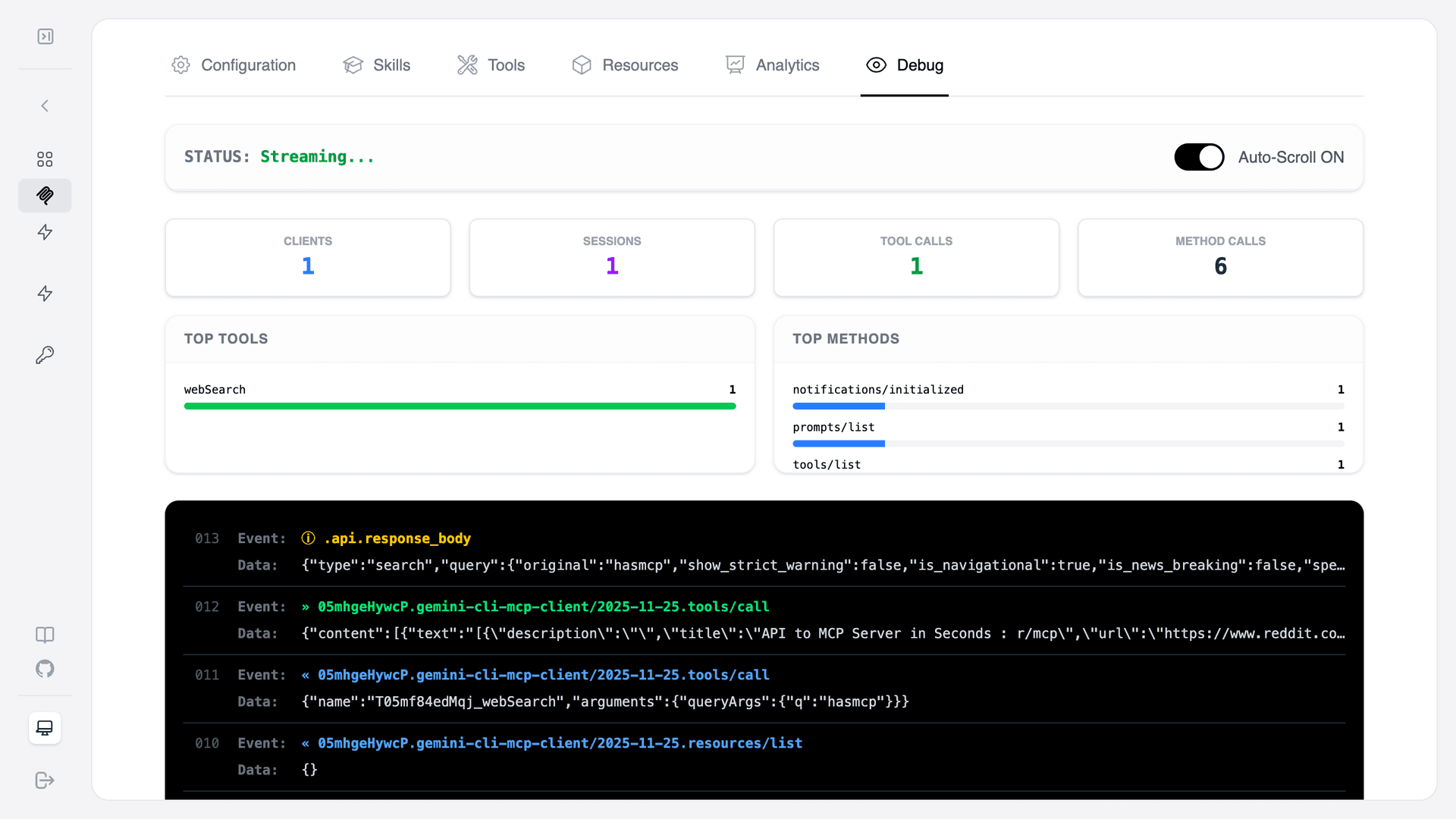This screenshot has height=819, width=1456.
Task: Open the dashboard grid icon
Action: coord(45,159)
